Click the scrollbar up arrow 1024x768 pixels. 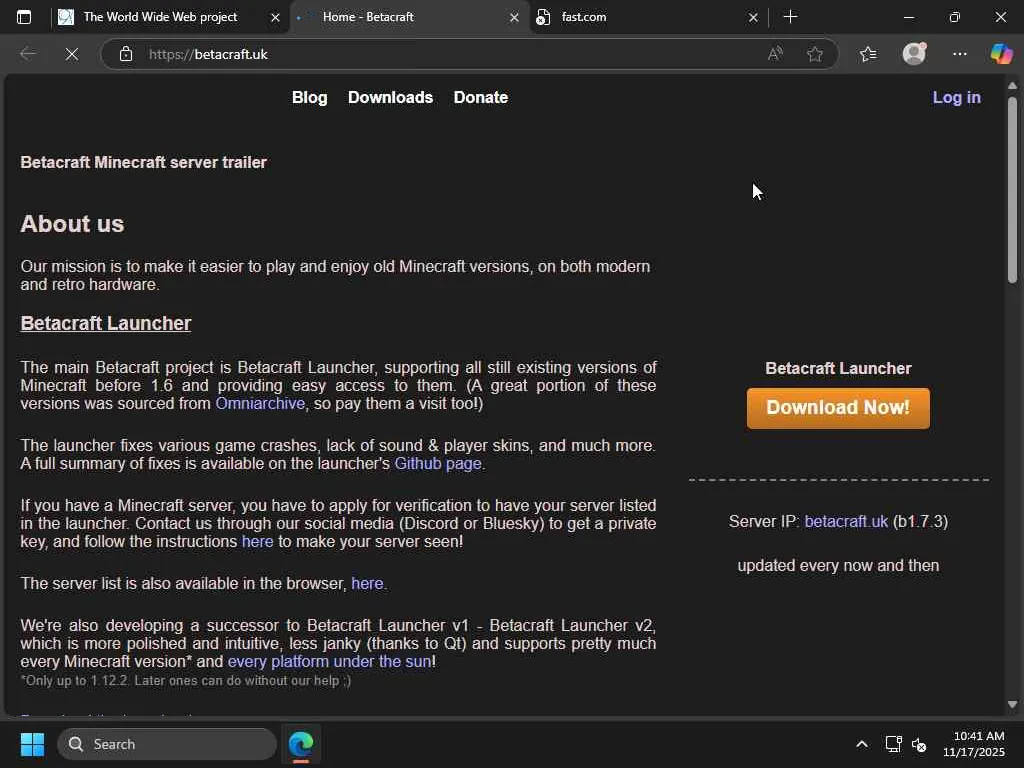tap(1012, 86)
